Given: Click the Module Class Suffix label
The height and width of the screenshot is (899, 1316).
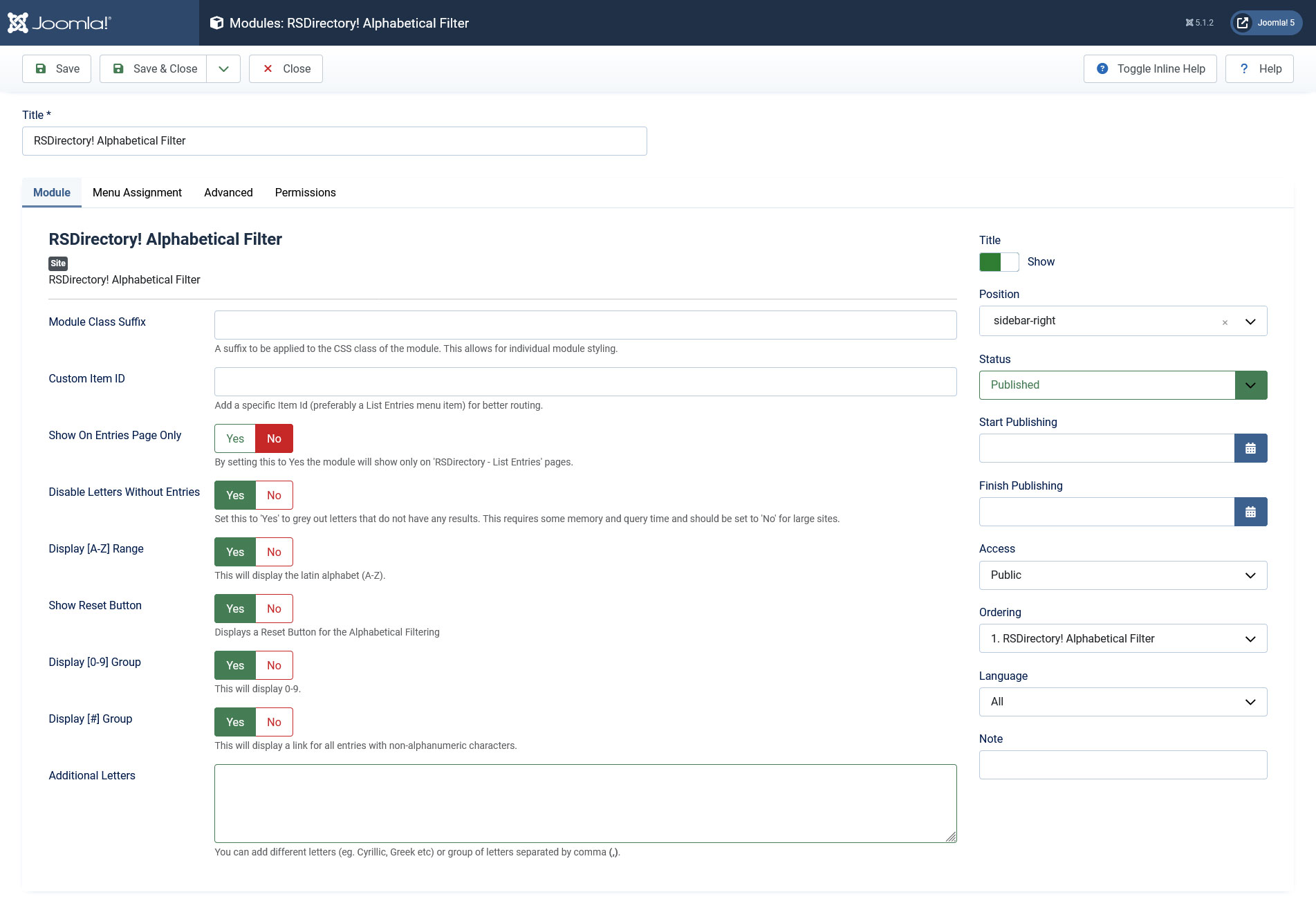Looking at the screenshot, I should pos(97,322).
